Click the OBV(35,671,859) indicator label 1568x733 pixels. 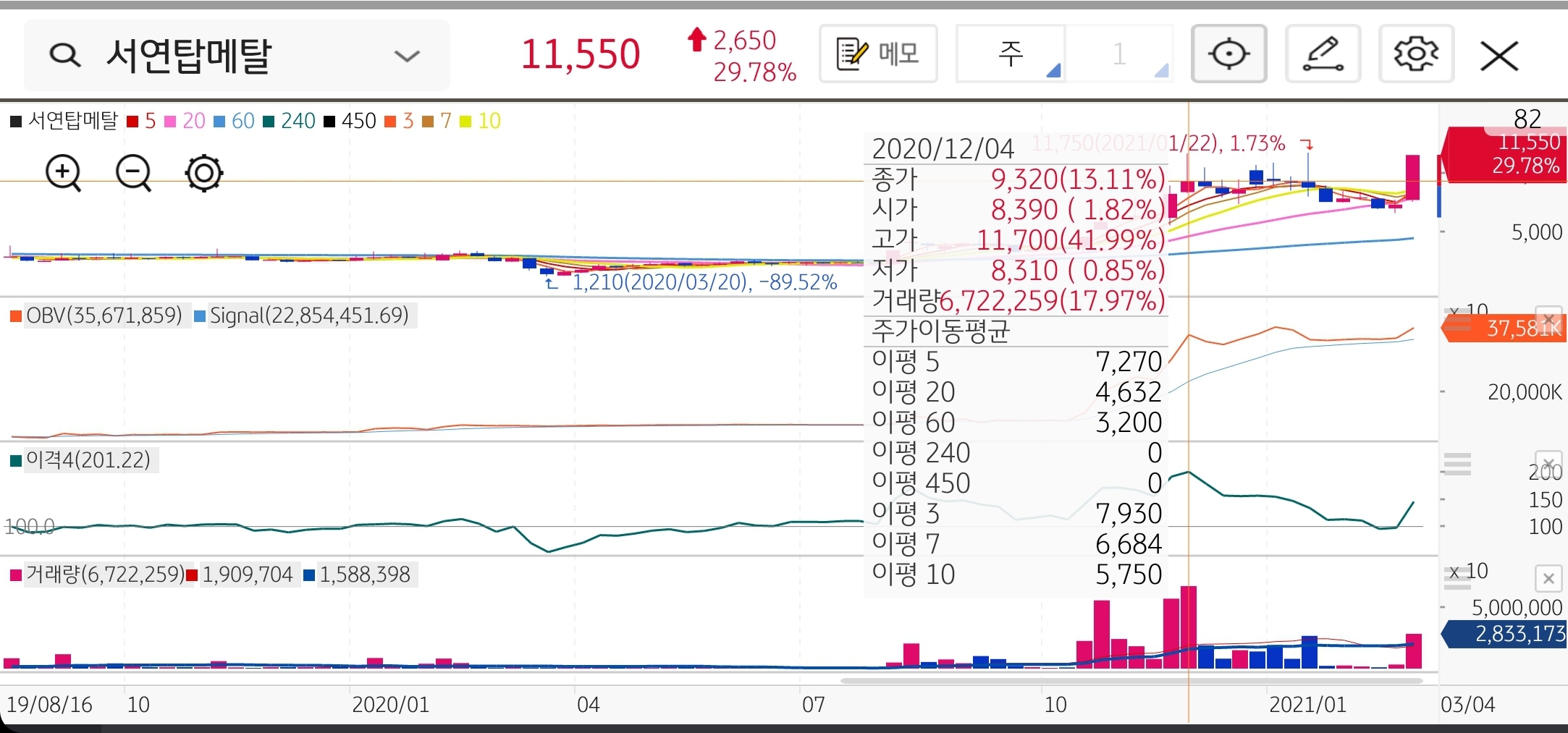104,315
